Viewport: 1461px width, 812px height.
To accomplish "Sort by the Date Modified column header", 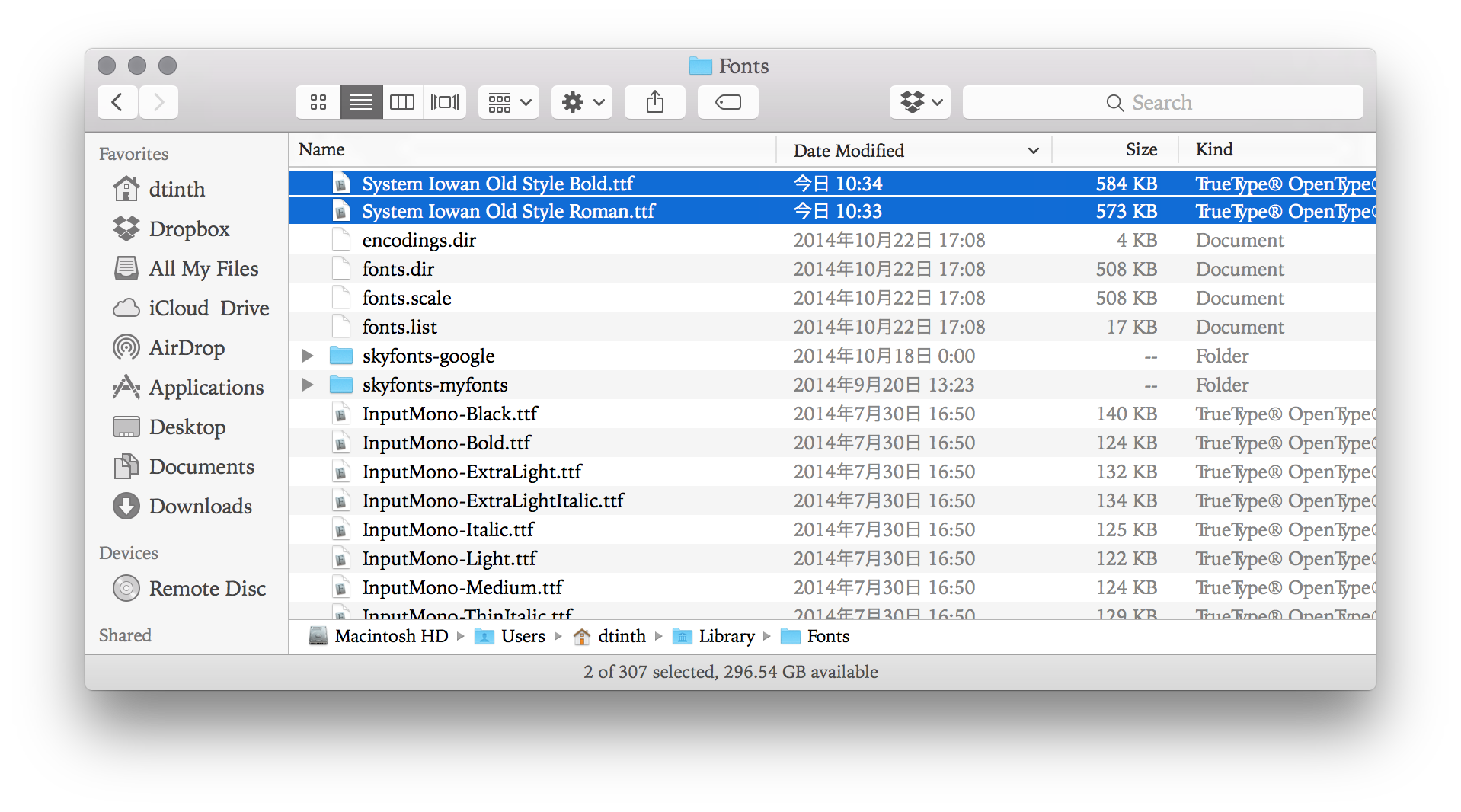I will point(849,150).
